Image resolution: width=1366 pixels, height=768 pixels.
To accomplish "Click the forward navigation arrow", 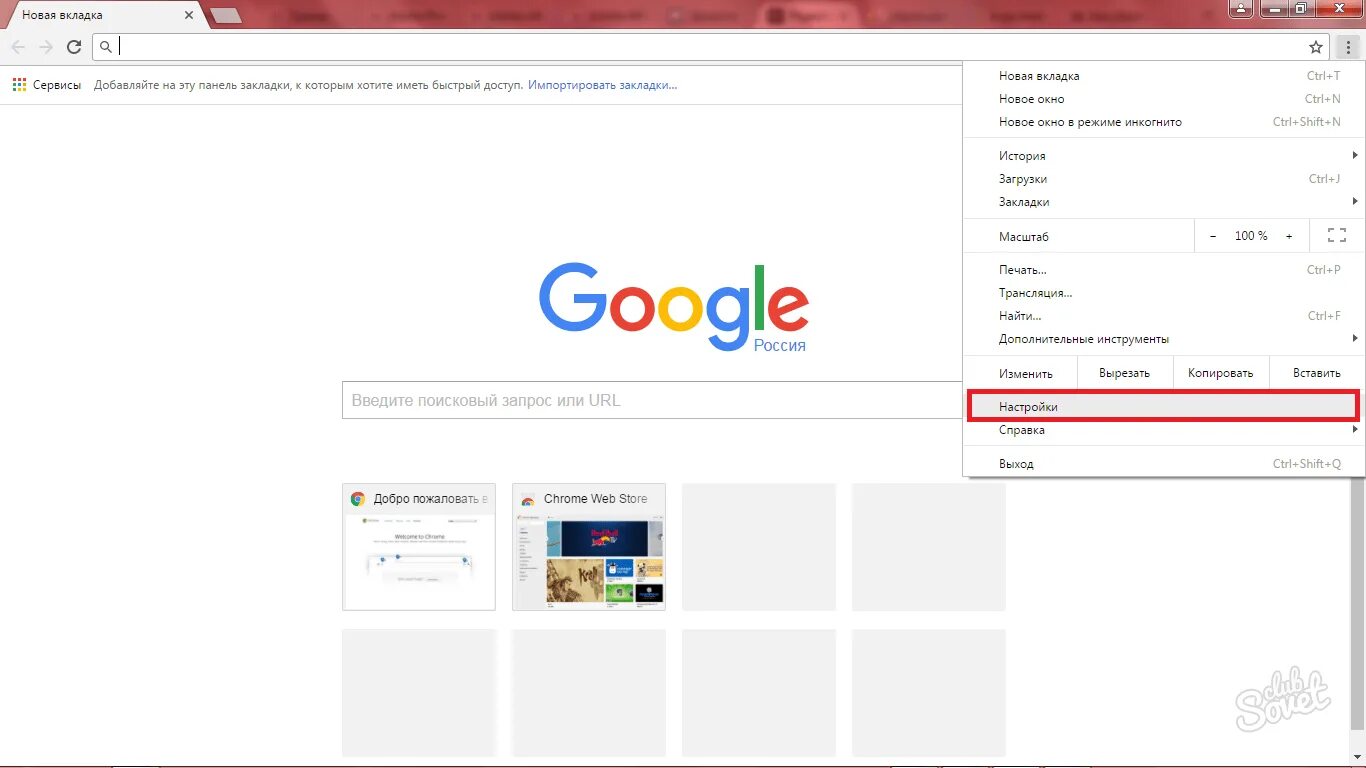I will [46, 47].
